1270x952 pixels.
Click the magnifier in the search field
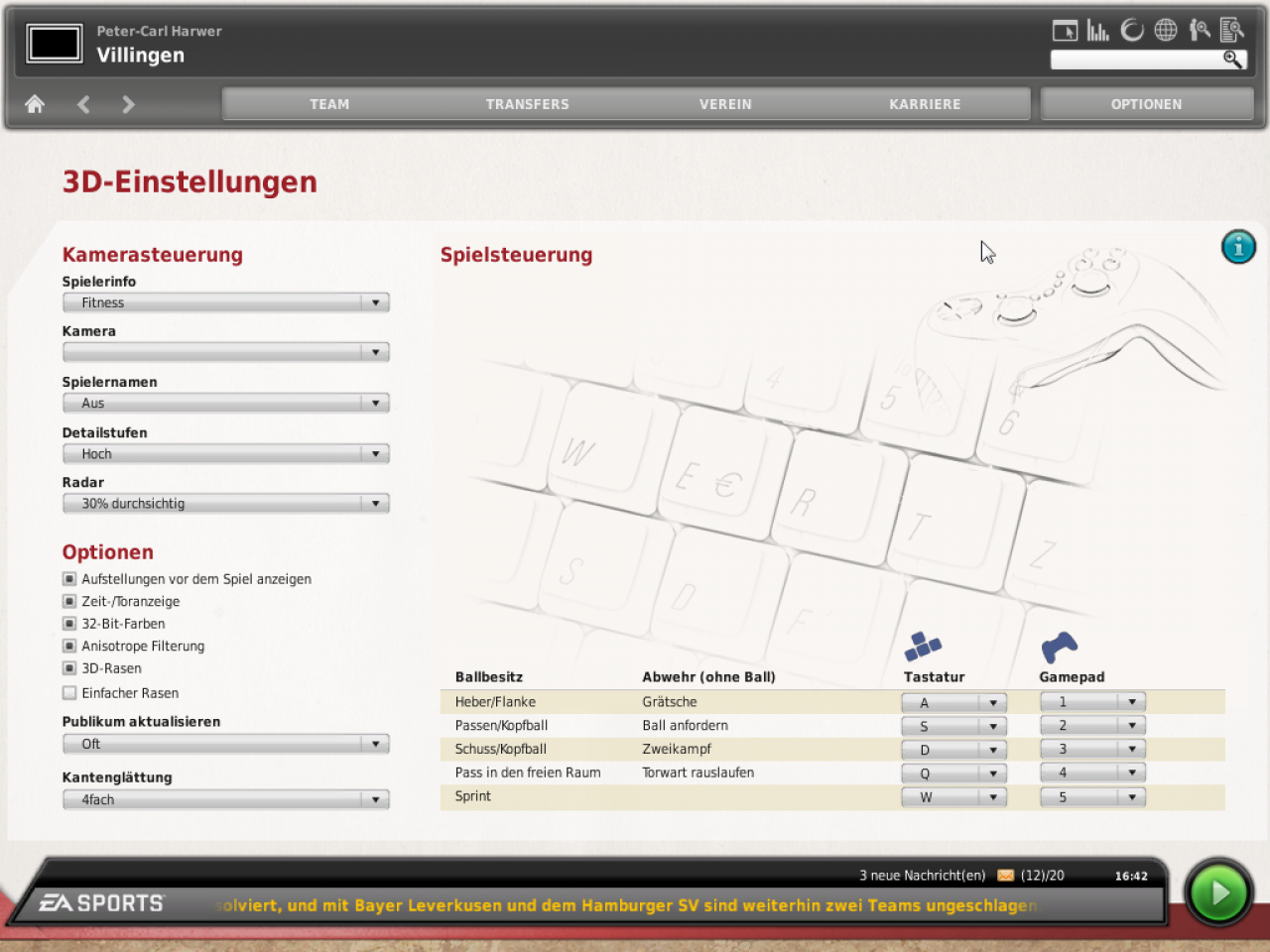pyautogui.click(x=1232, y=59)
